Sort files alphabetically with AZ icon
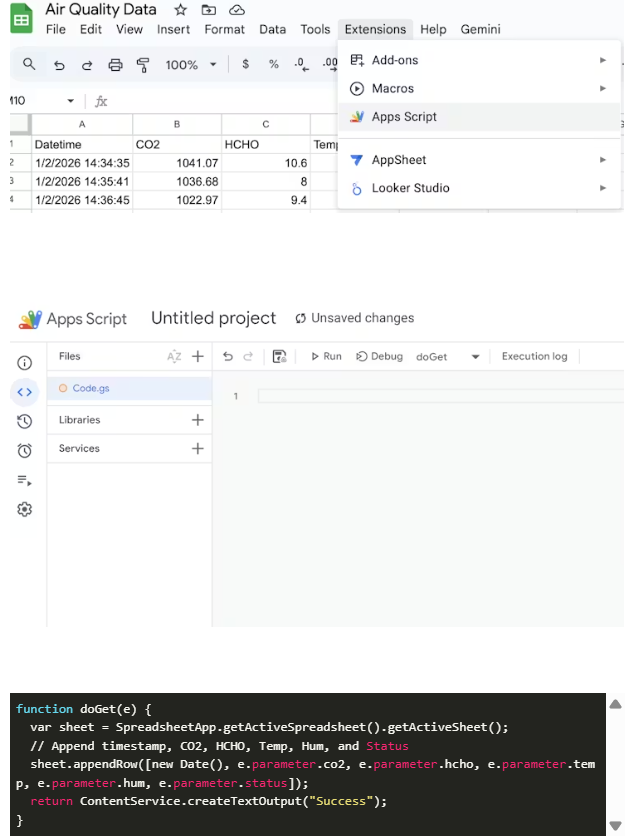 coord(174,356)
